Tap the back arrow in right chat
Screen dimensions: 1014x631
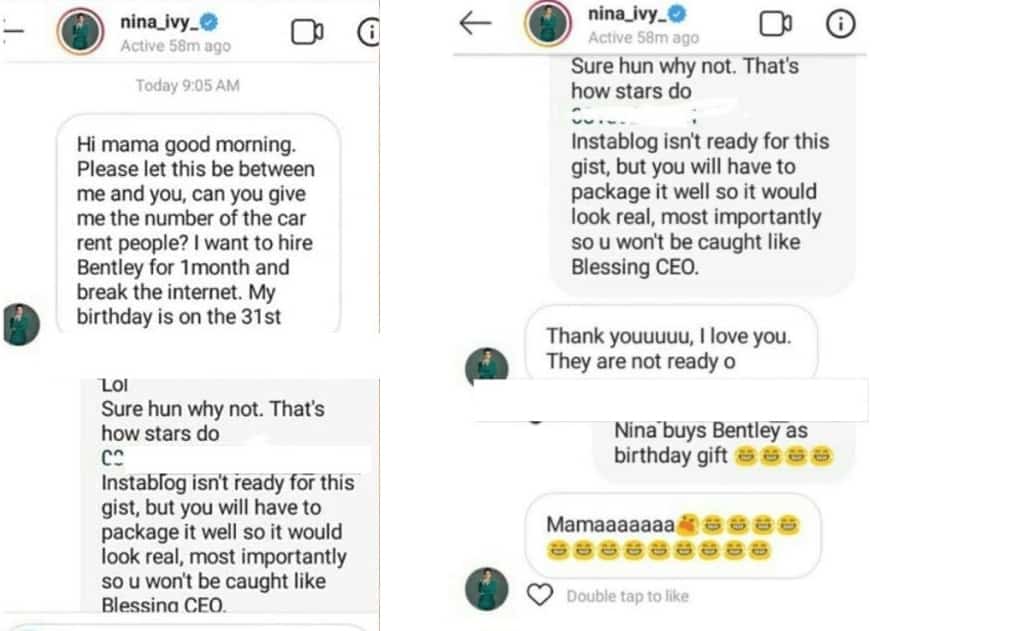(x=475, y=23)
